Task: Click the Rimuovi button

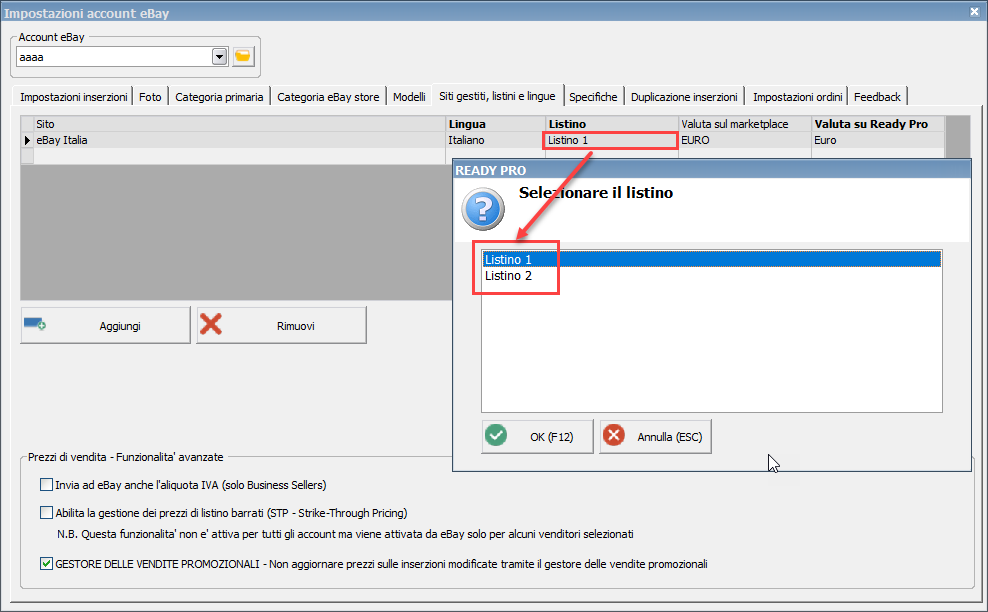Action: 282,325
